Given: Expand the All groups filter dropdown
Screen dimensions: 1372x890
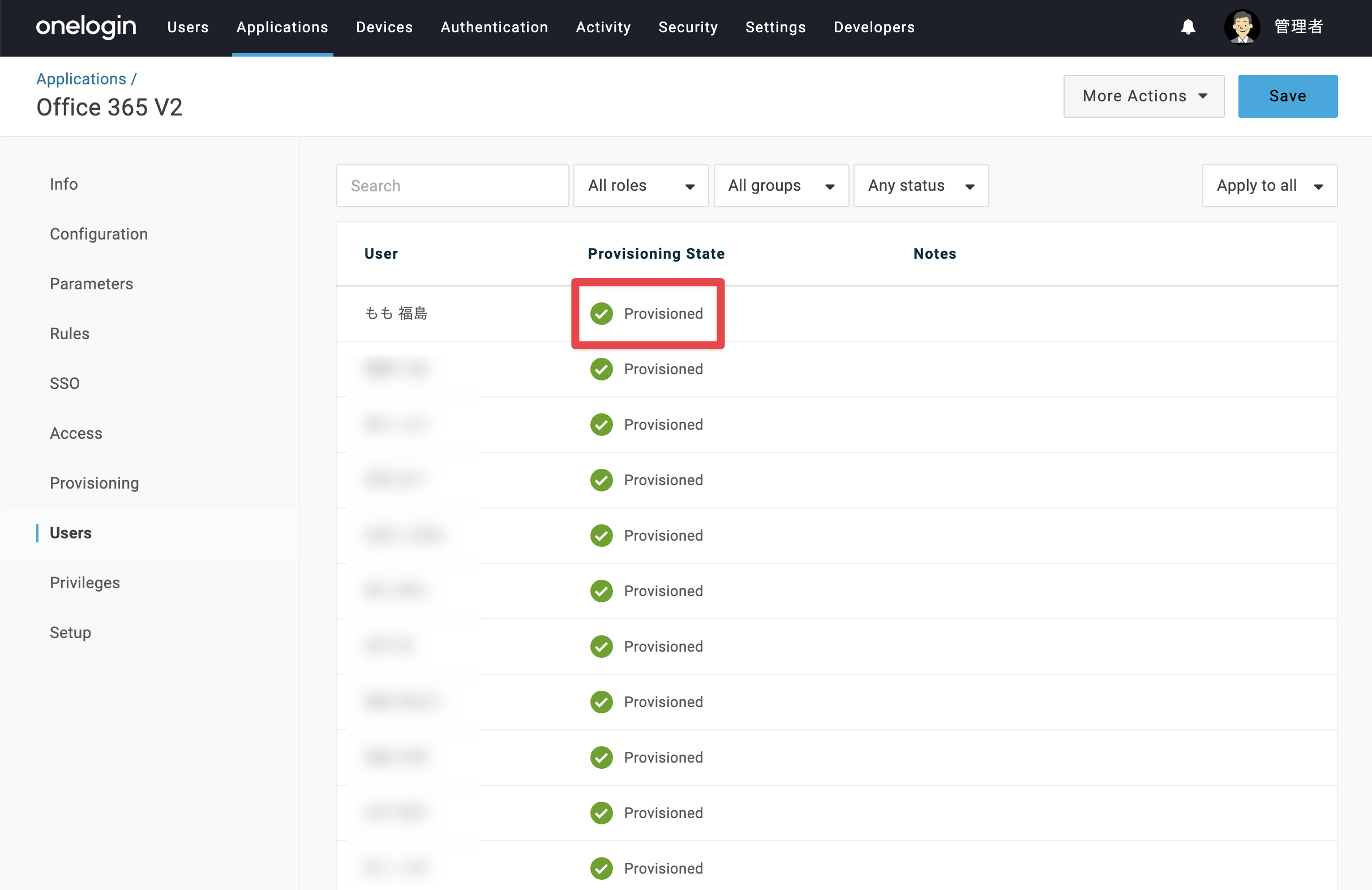Looking at the screenshot, I should click(781, 186).
